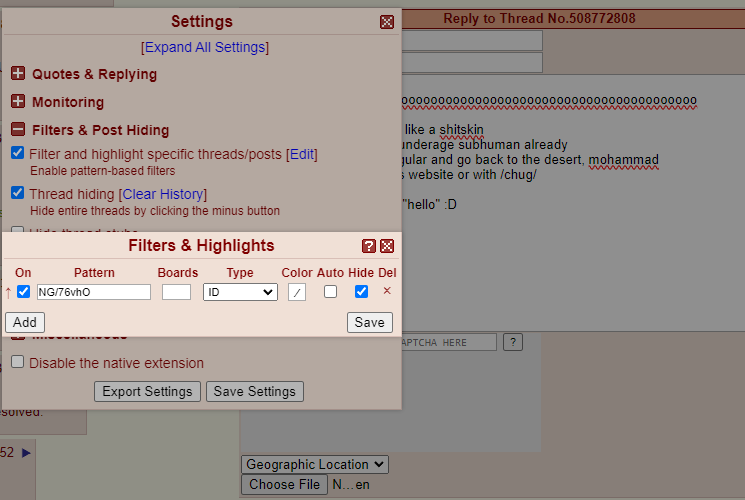745x500 pixels.
Task: Click the Type column header
Action: pyautogui.click(x=240, y=272)
